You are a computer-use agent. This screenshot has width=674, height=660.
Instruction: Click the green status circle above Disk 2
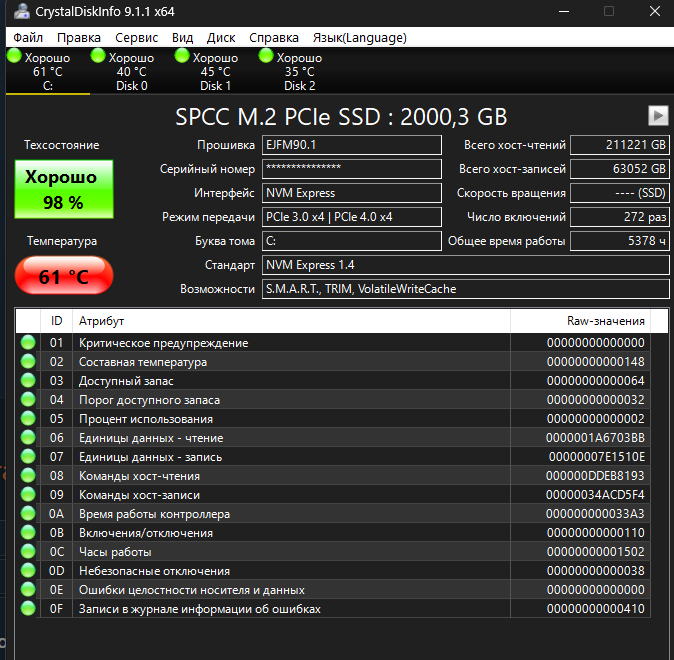click(266, 55)
